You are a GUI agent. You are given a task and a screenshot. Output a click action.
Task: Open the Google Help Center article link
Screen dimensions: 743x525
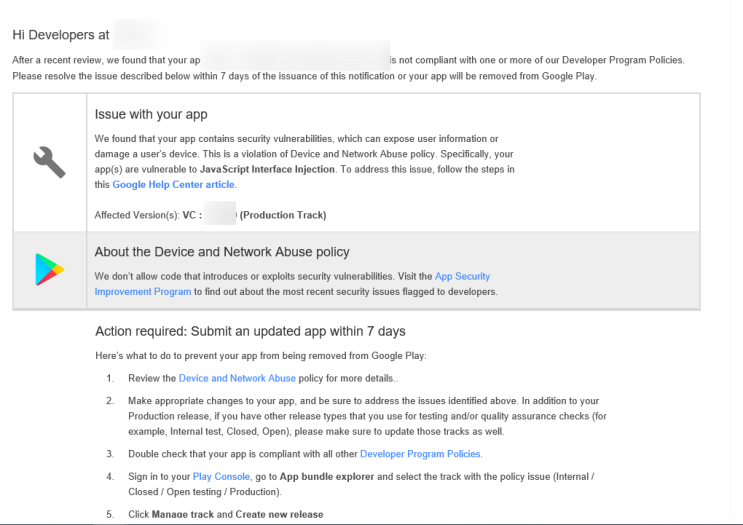[x=173, y=184]
